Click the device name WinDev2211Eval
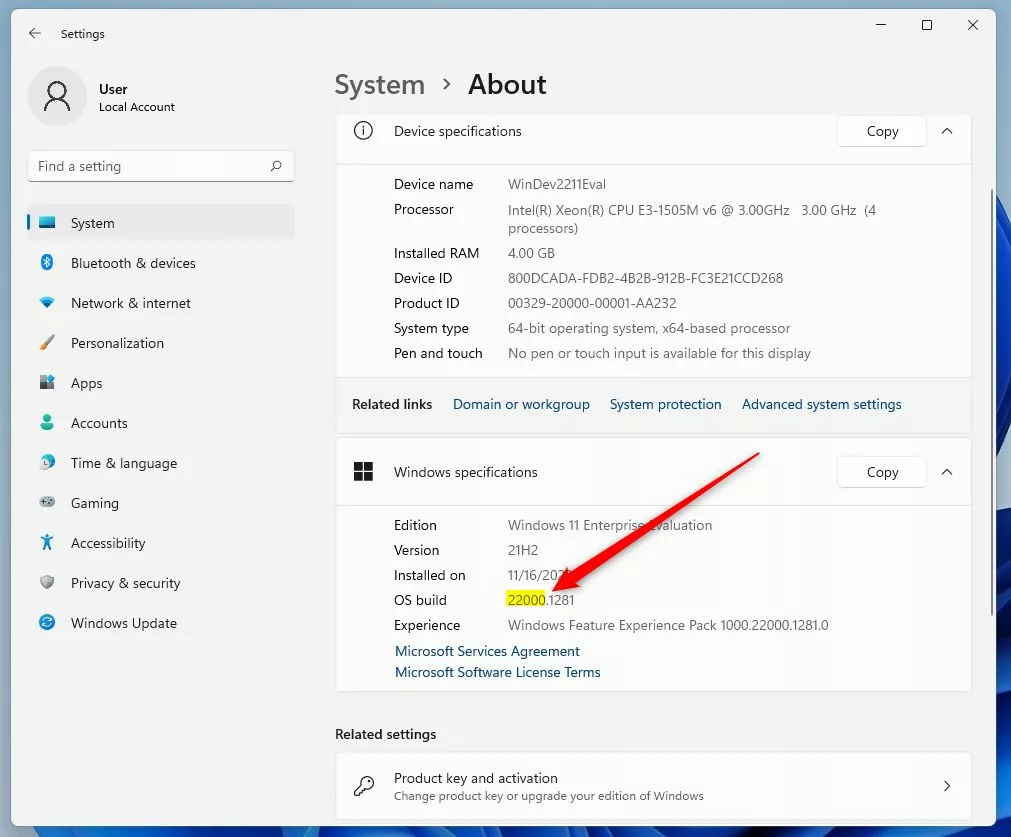This screenshot has height=837, width=1011. [557, 184]
